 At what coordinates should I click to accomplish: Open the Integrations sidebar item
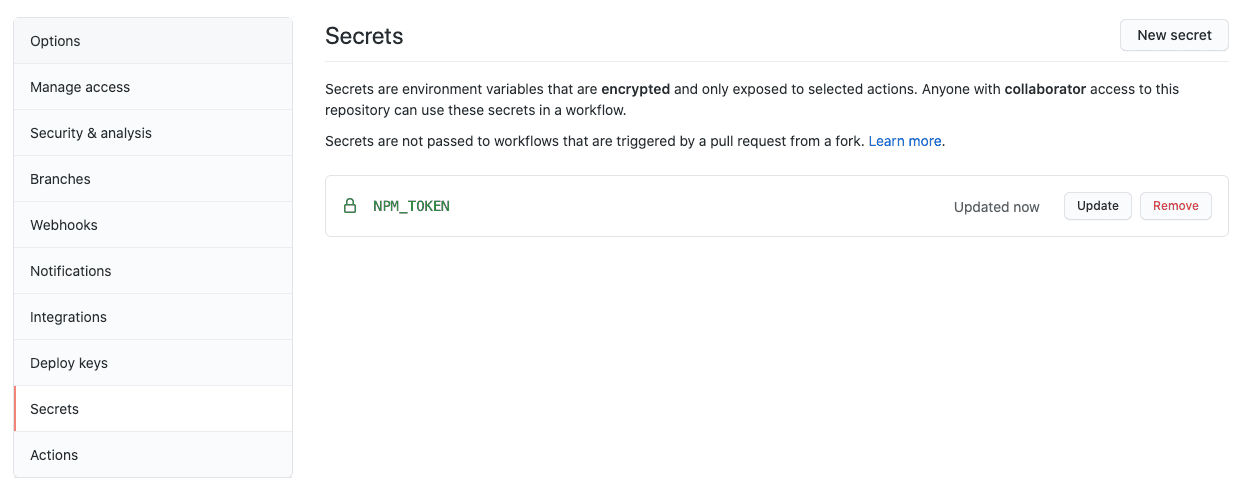(153, 317)
